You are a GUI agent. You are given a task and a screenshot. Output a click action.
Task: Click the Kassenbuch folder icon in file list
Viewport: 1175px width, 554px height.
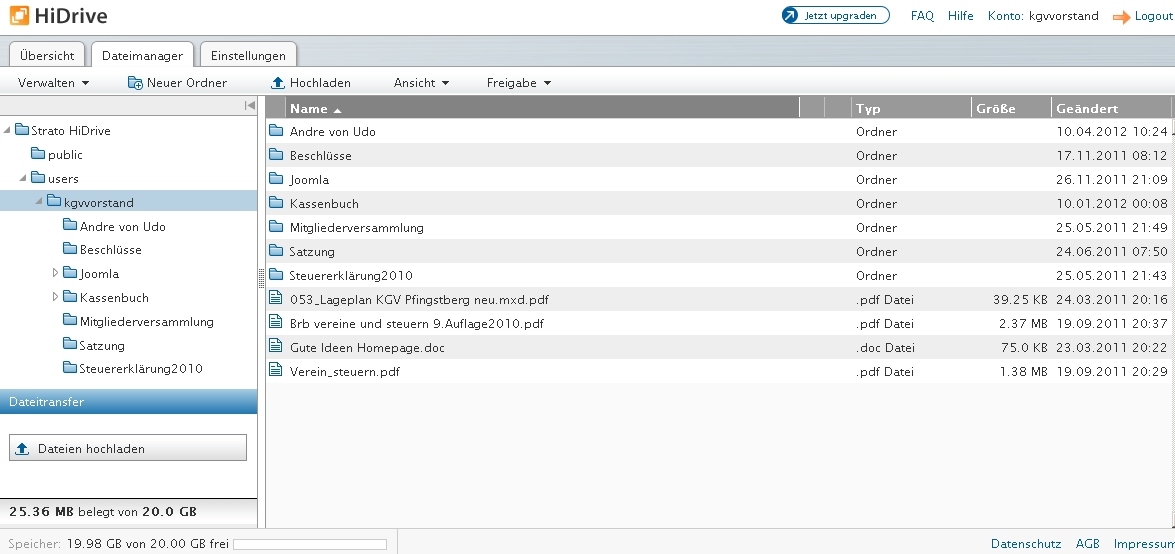click(x=277, y=203)
